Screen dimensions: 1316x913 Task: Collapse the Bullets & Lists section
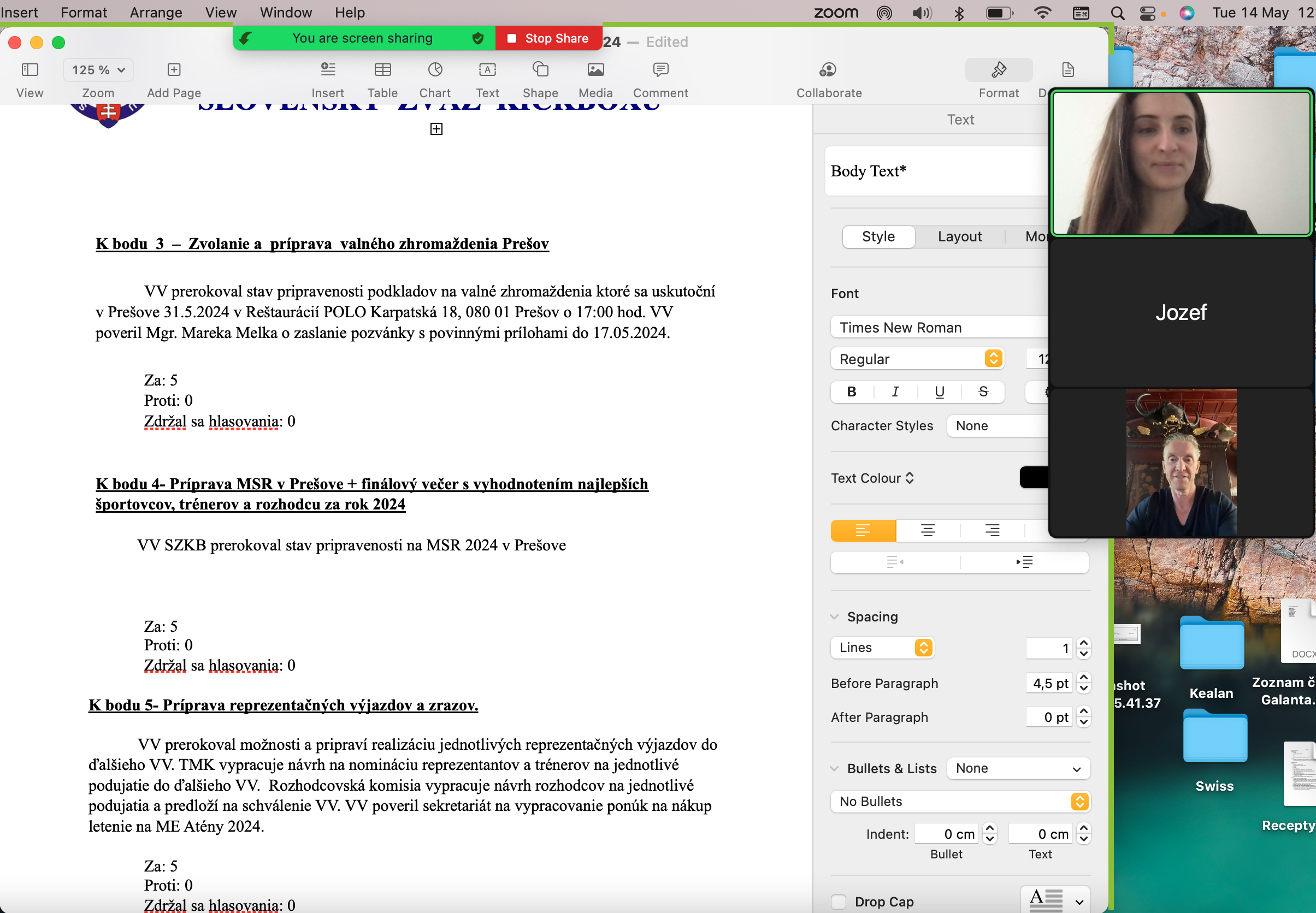[x=835, y=768]
